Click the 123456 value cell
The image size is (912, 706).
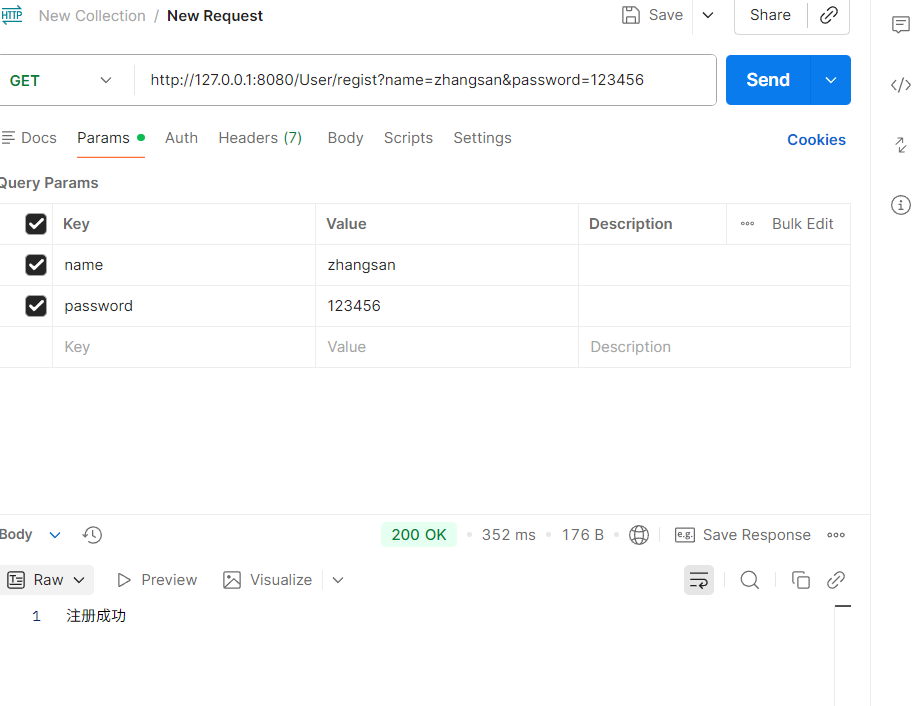pyautogui.click(x=447, y=306)
